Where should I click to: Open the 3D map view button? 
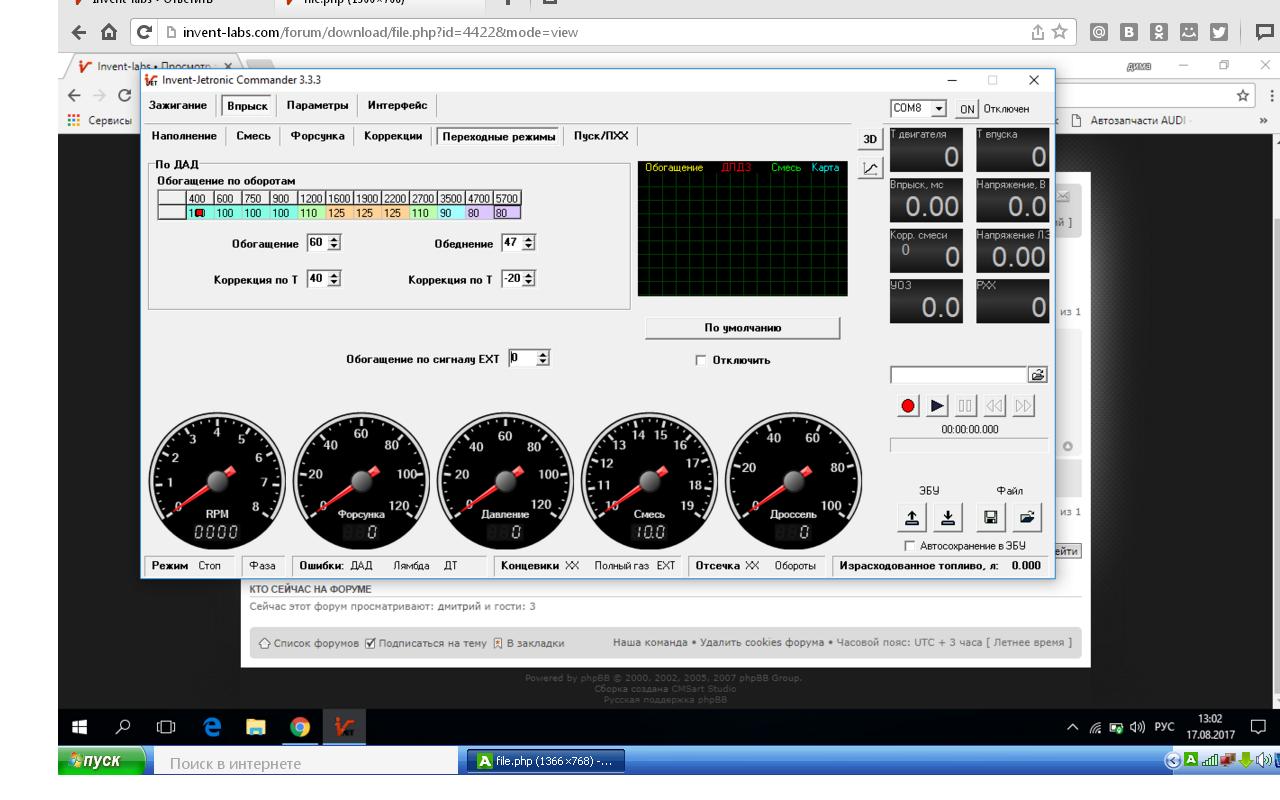click(870, 139)
